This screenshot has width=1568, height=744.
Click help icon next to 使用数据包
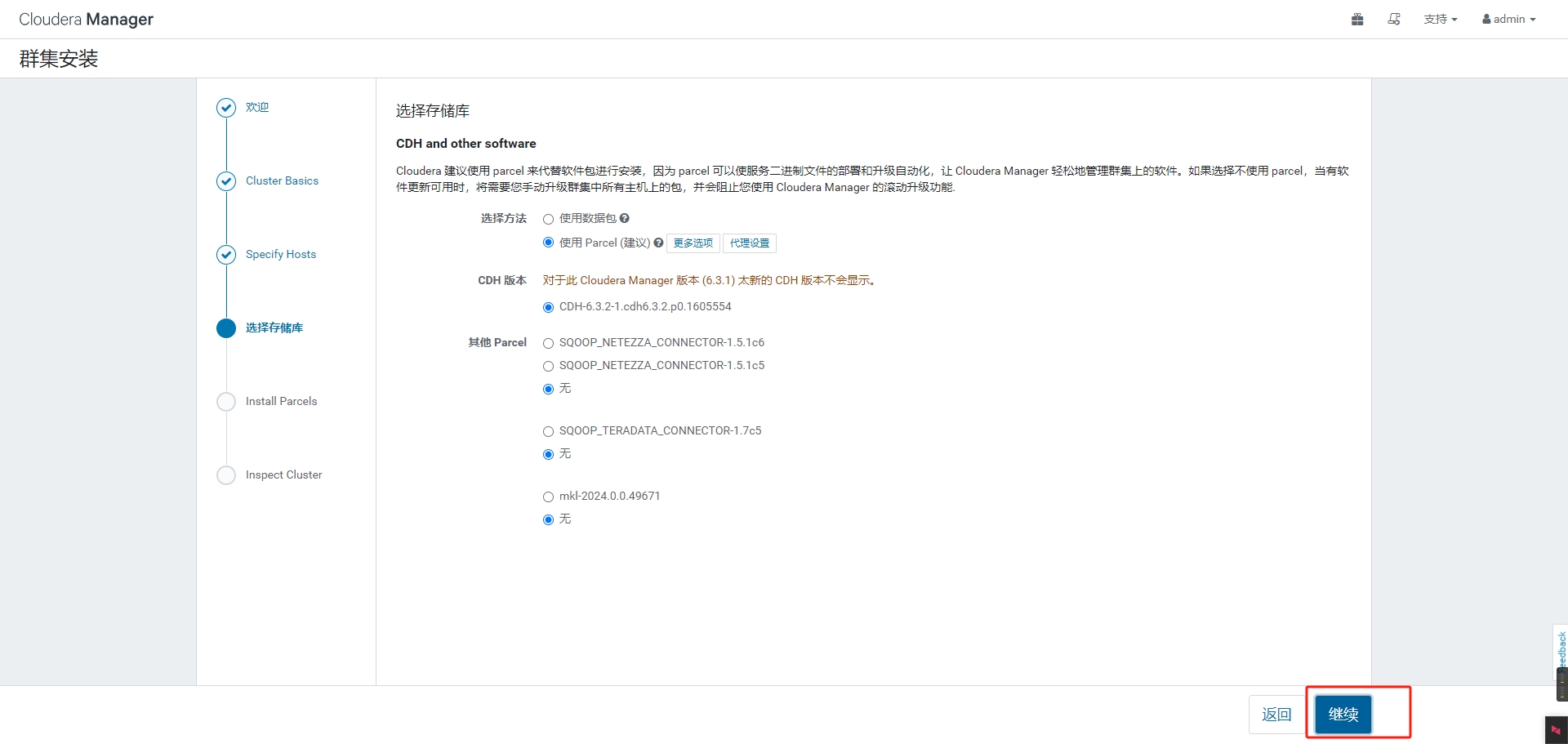tap(625, 218)
